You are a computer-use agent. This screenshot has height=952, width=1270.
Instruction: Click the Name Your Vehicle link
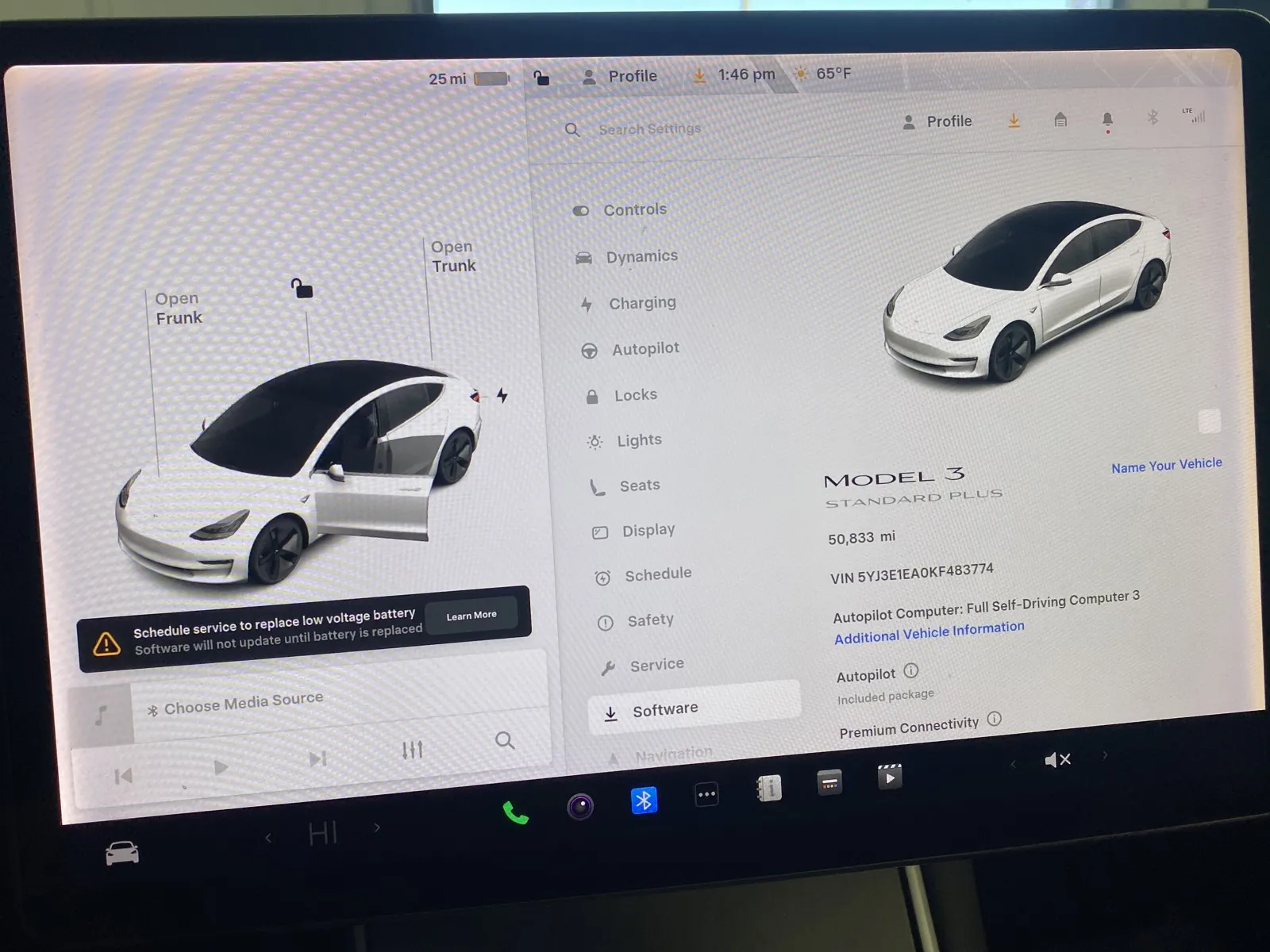tap(1166, 464)
